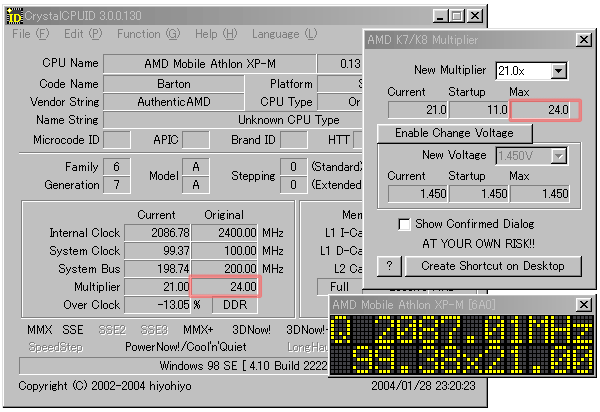Viewport: 600px width, 412px height.
Task: Toggle the Show Confirmed Dialog checkbox
Action: click(404, 224)
